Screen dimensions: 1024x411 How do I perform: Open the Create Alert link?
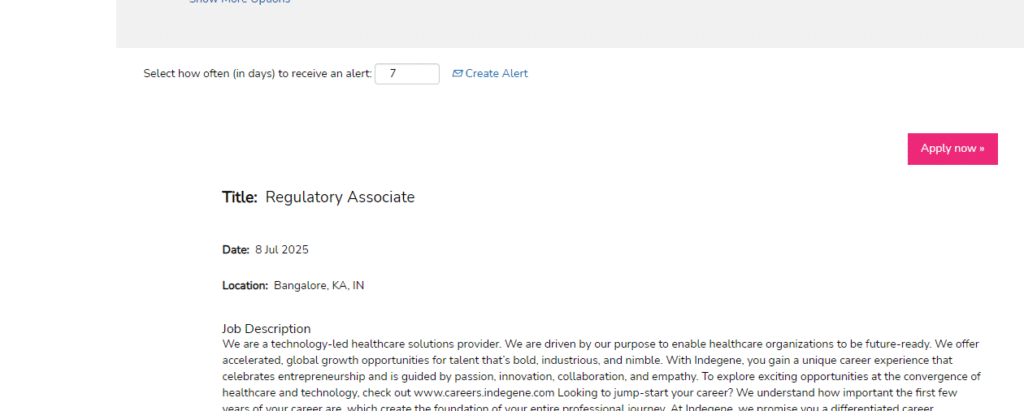coord(496,74)
